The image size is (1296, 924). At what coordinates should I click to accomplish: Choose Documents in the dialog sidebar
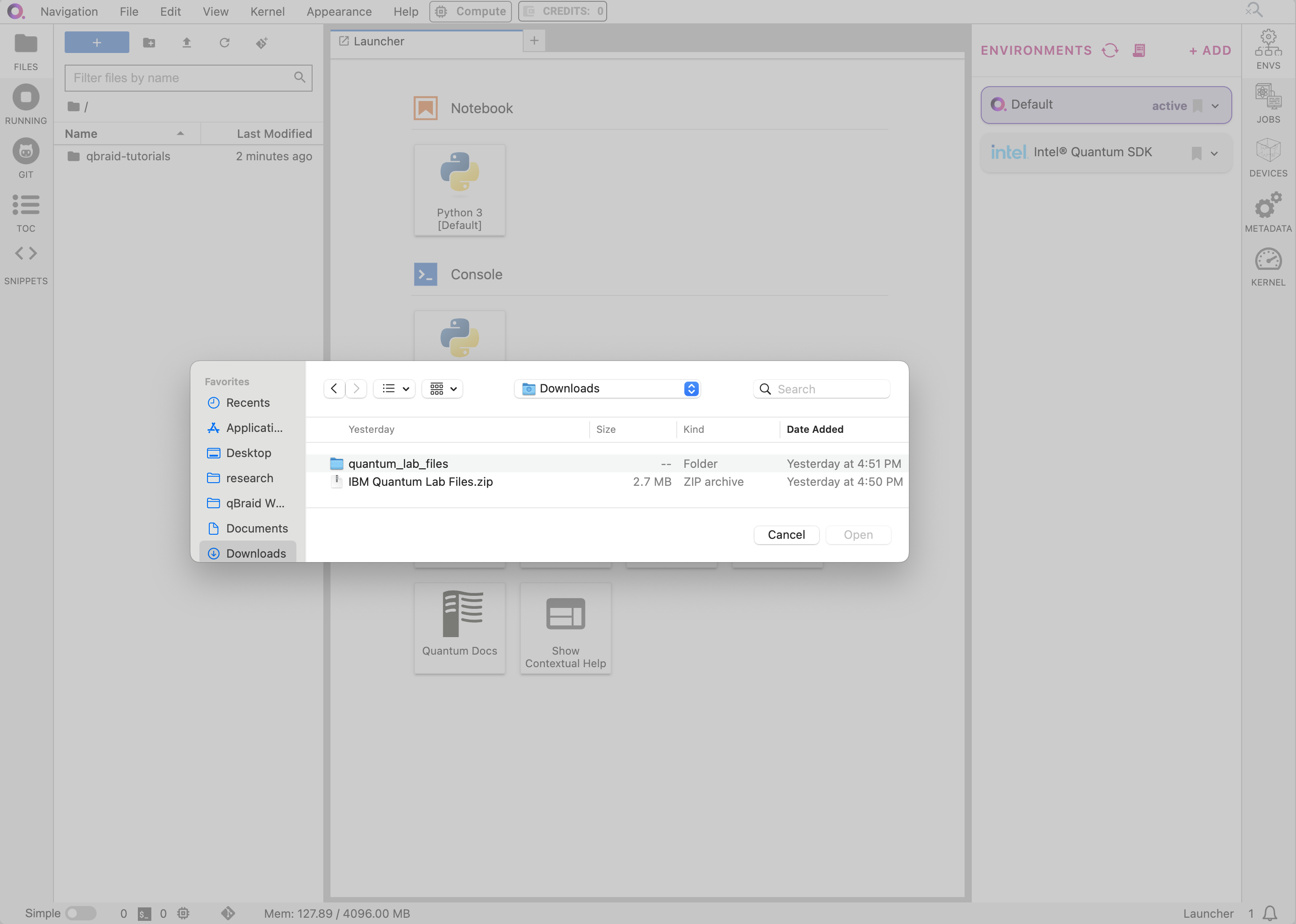click(x=247, y=528)
